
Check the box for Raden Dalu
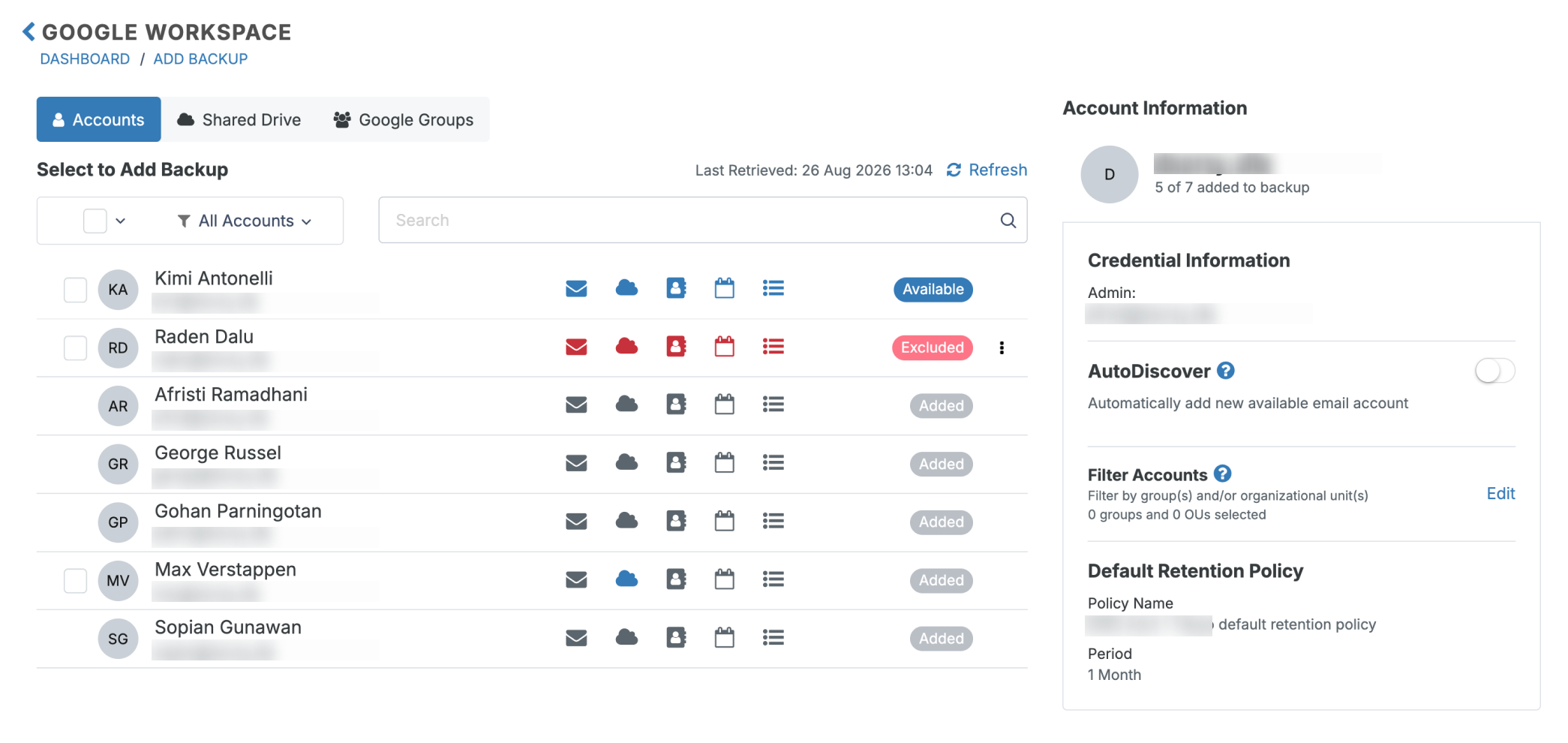75,347
